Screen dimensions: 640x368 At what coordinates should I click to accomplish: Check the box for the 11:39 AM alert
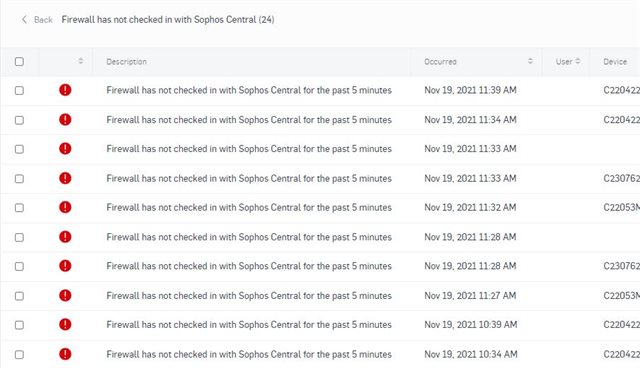tap(19, 90)
